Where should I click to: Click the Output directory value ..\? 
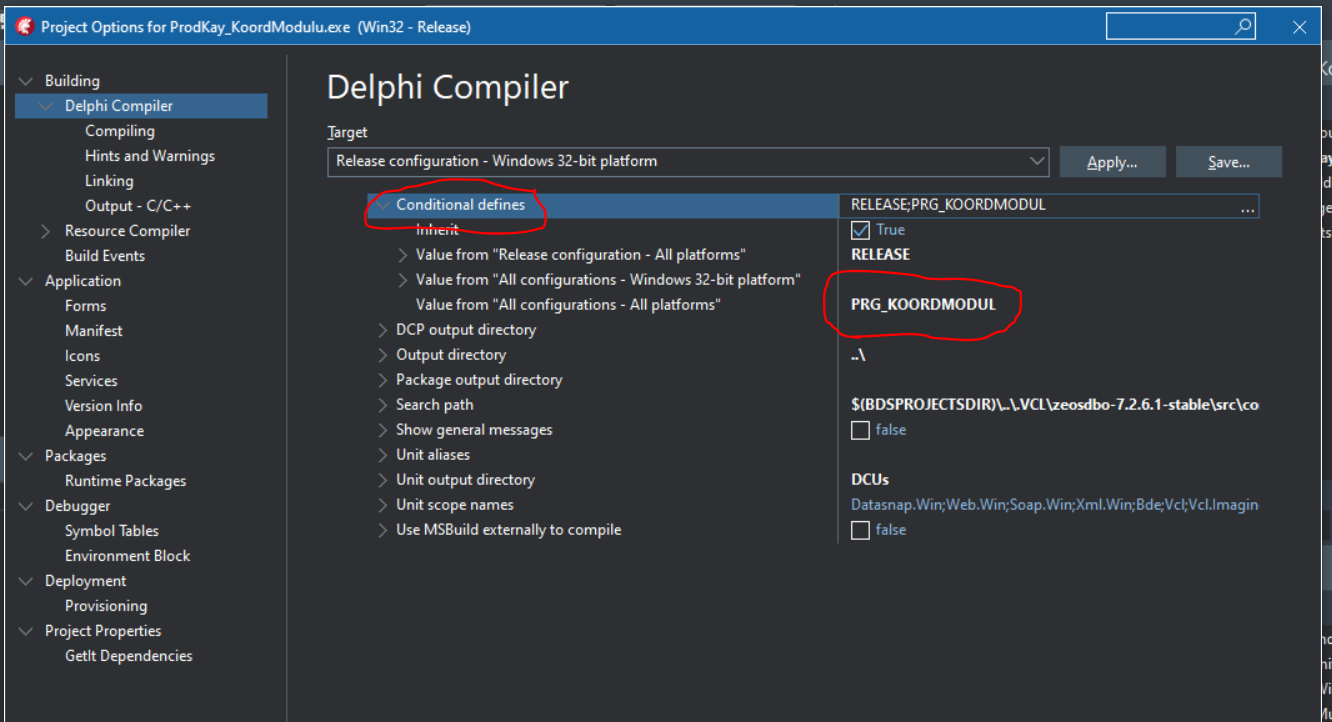click(x=858, y=355)
